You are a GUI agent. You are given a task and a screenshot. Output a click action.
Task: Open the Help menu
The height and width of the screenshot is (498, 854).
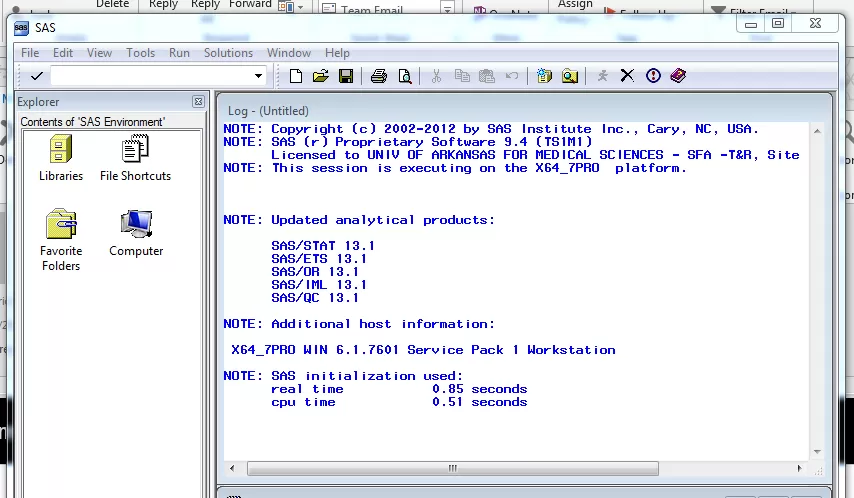tap(337, 53)
